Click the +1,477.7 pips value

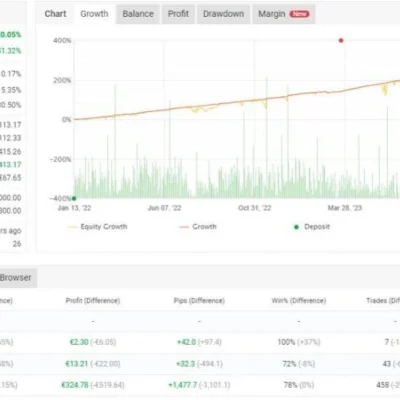[x=183, y=385]
